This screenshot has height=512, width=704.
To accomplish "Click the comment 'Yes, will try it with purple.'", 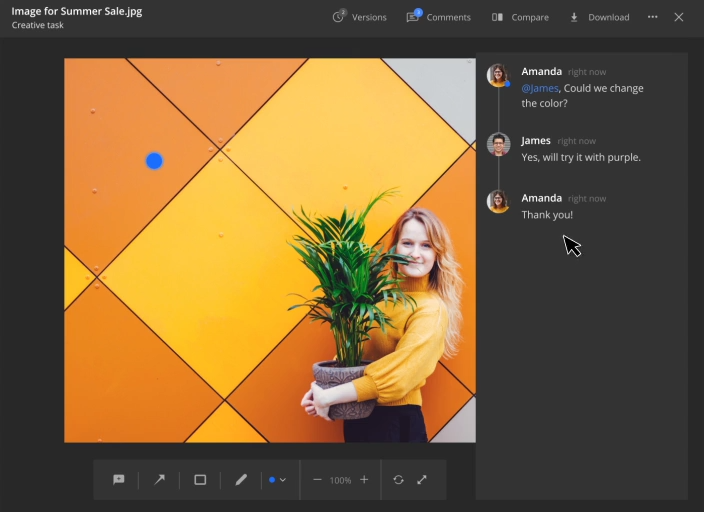I will pyautogui.click(x=581, y=157).
